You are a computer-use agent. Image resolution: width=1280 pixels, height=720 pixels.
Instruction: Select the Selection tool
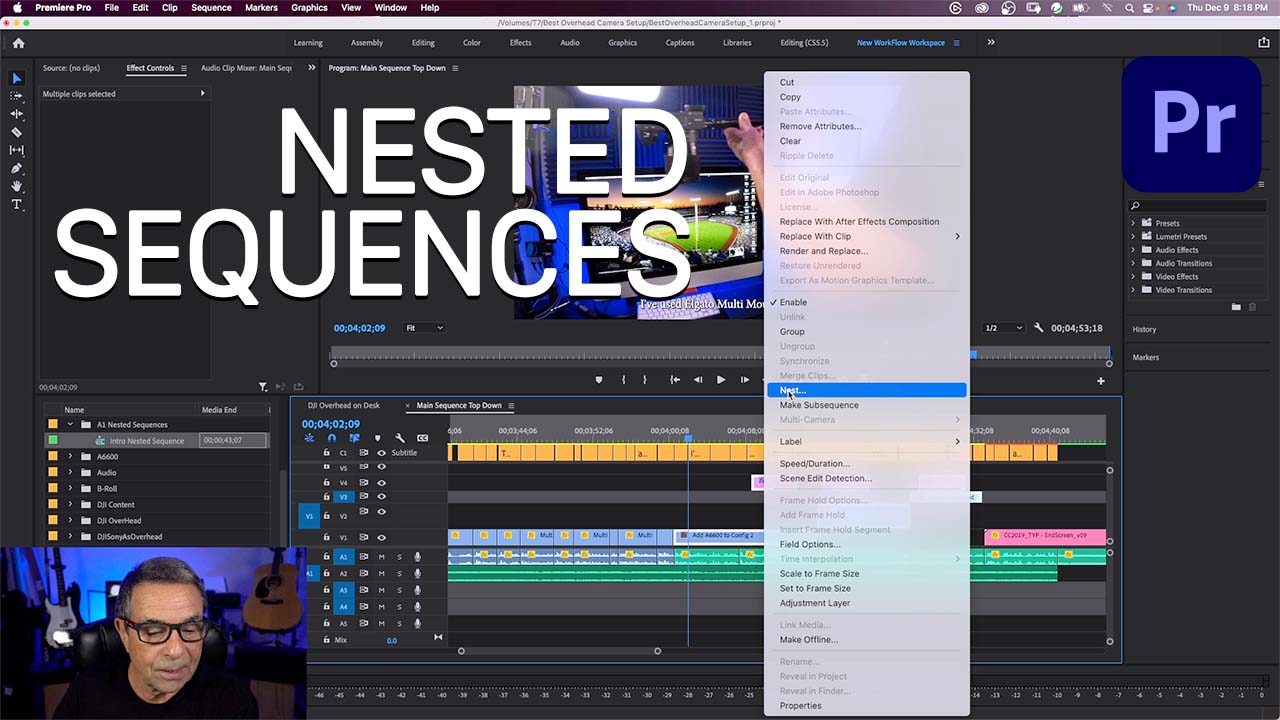[x=16, y=78]
